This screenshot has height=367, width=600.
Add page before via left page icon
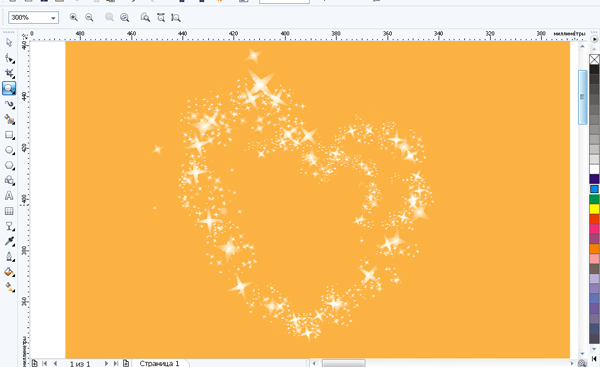coord(34,363)
